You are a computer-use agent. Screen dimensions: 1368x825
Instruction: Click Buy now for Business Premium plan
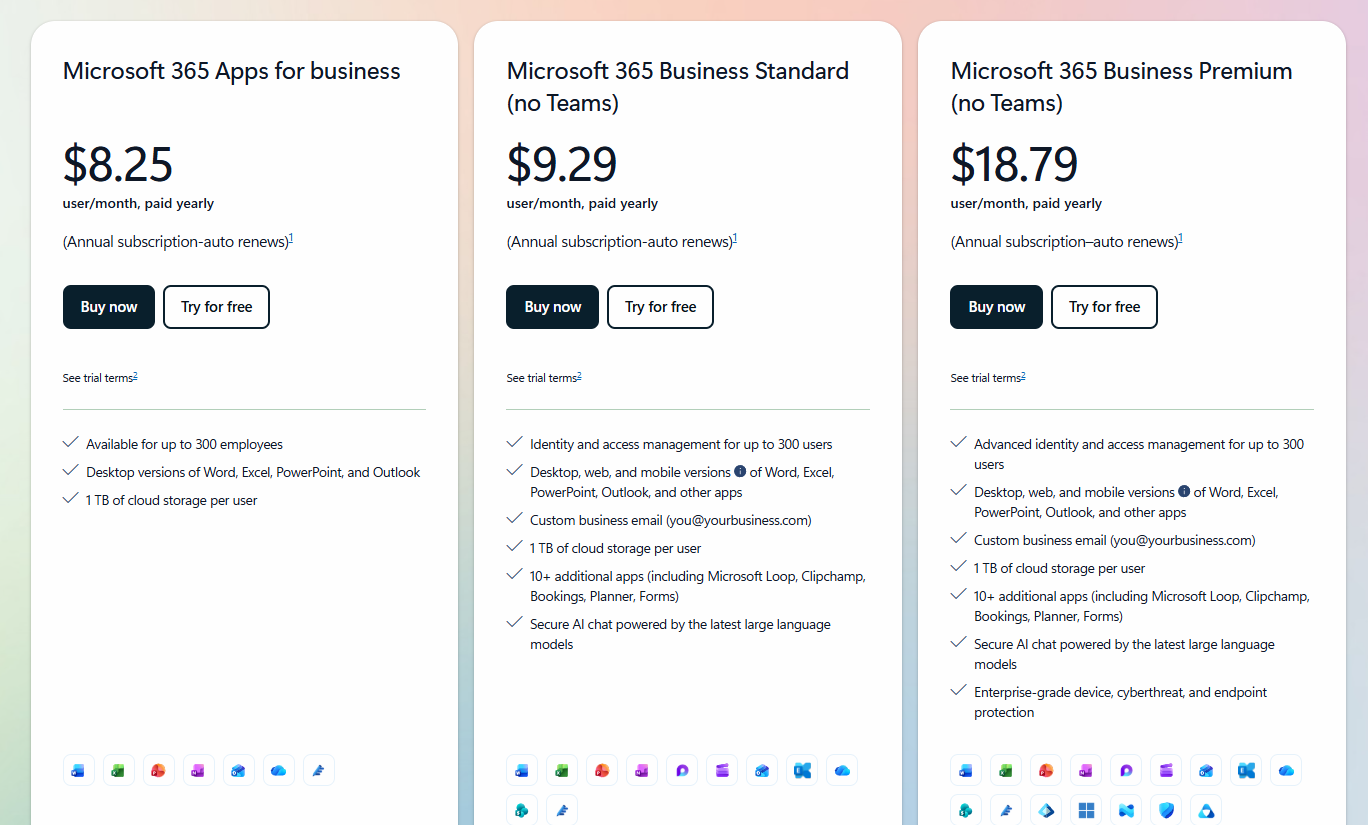point(996,307)
